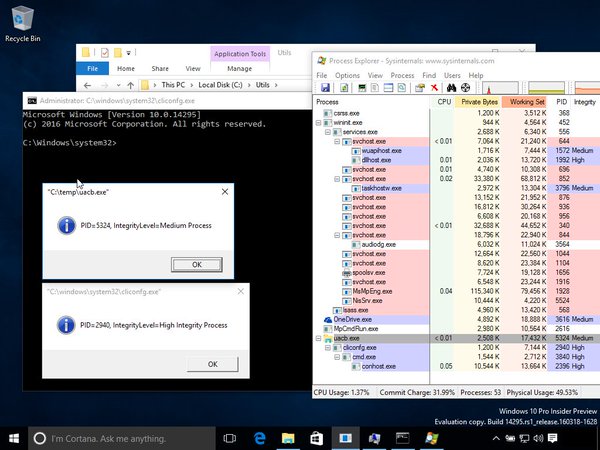600x450 pixels.
Task: Open the Home tab in File Explorer
Action: 126,68
